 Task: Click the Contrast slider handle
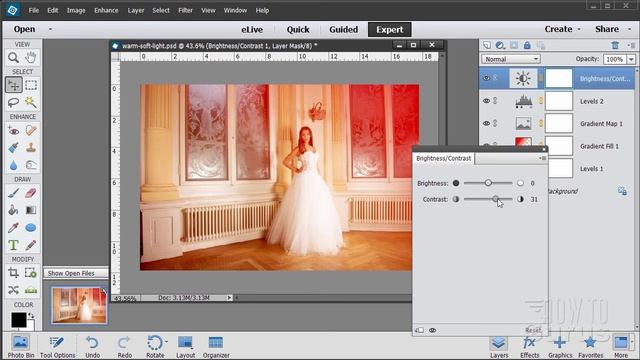point(496,199)
